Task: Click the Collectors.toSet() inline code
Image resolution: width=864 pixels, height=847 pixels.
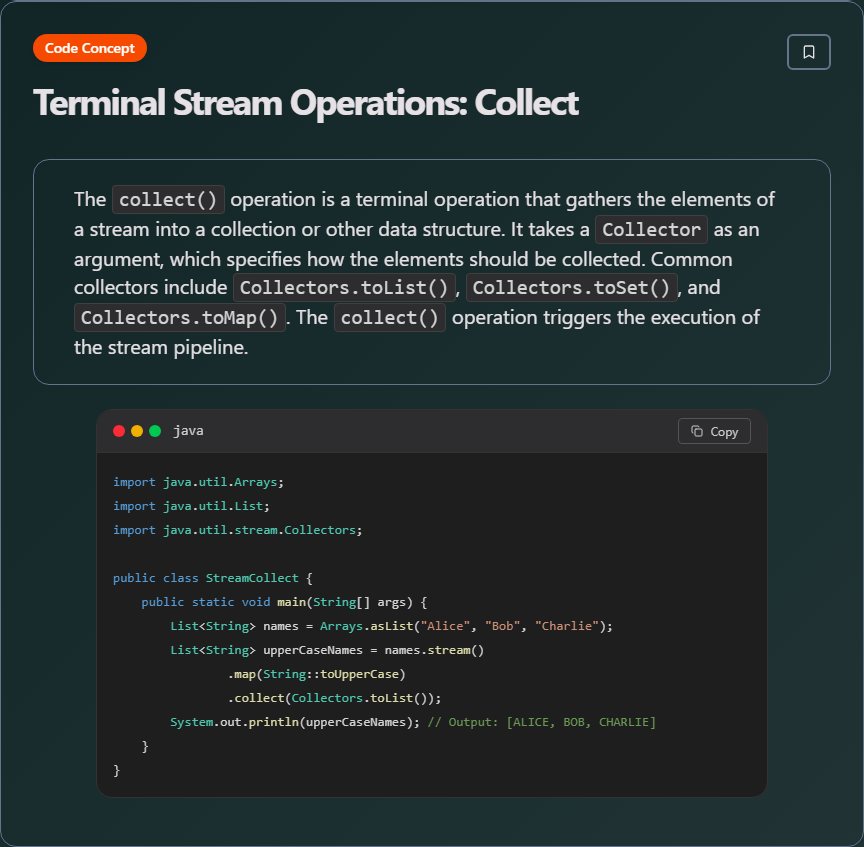Action: 571,288
